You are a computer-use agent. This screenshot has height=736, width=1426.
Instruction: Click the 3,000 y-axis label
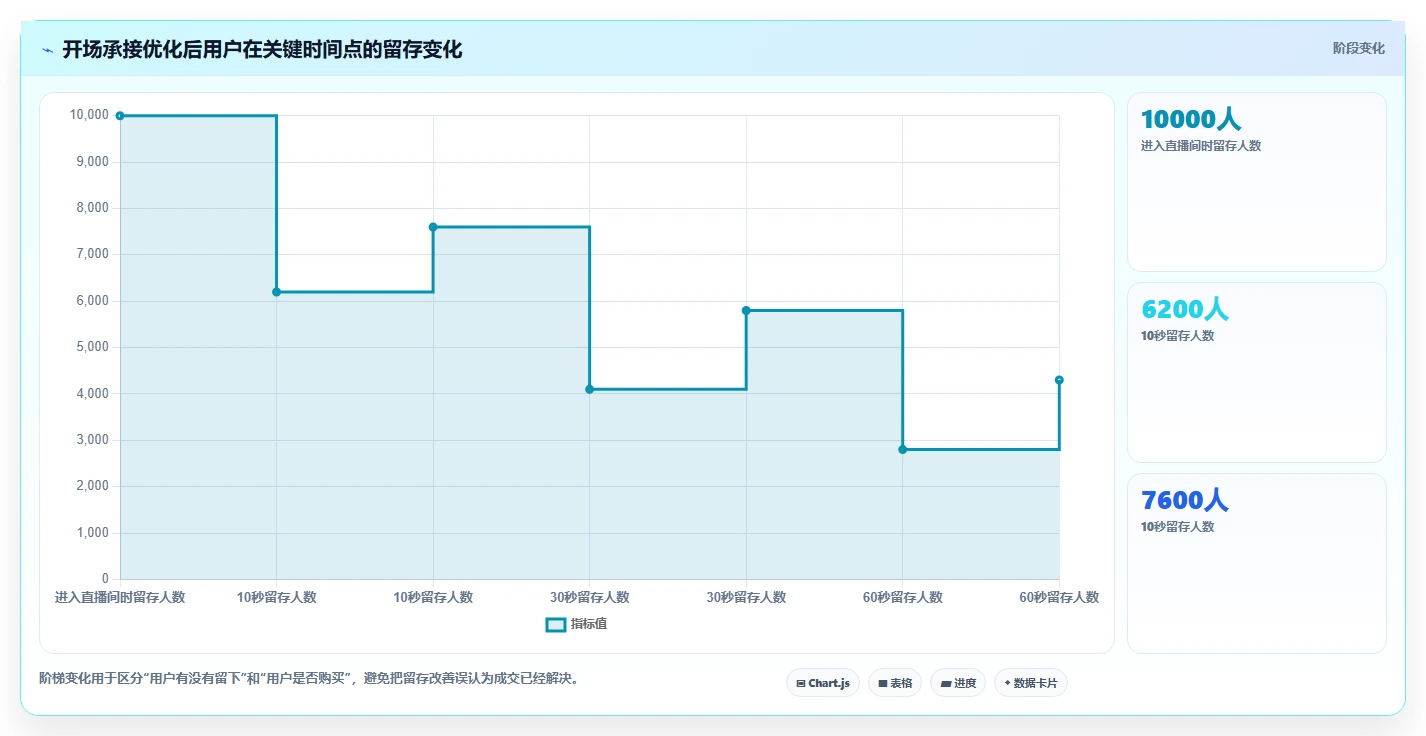92,440
